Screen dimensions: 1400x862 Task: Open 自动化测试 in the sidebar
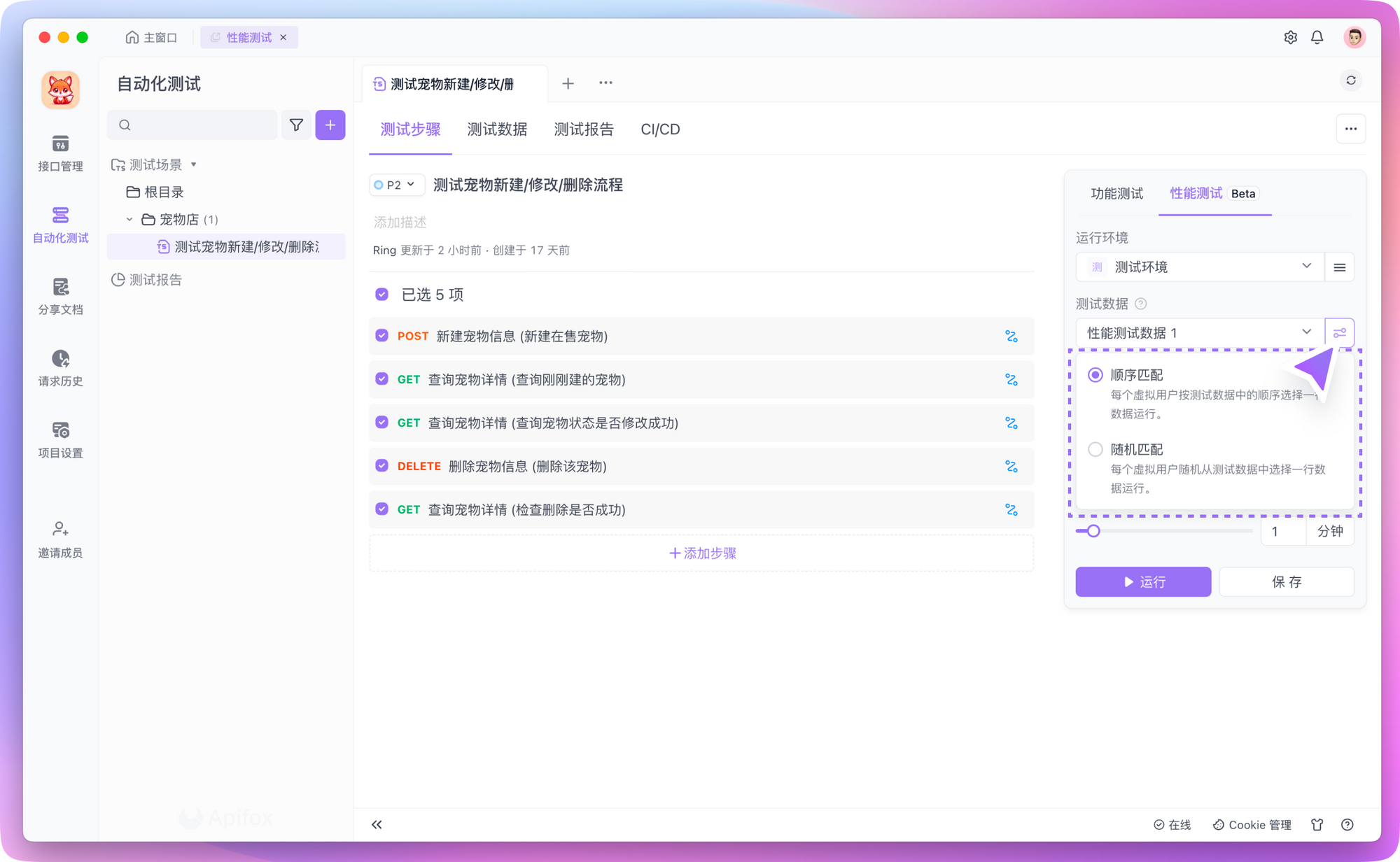coord(60,225)
